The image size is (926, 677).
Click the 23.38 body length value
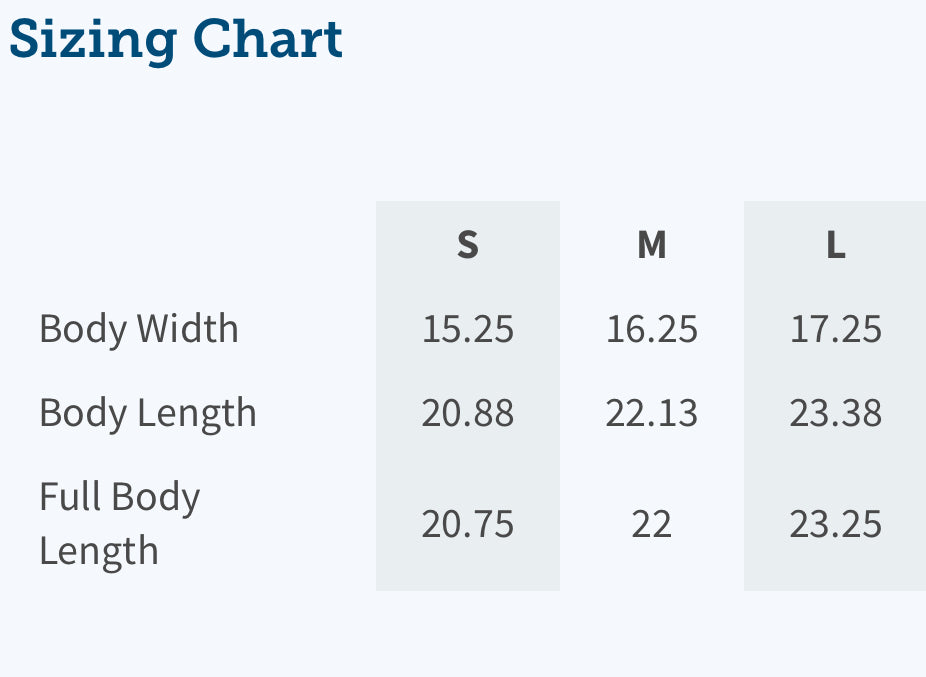[x=836, y=413]
